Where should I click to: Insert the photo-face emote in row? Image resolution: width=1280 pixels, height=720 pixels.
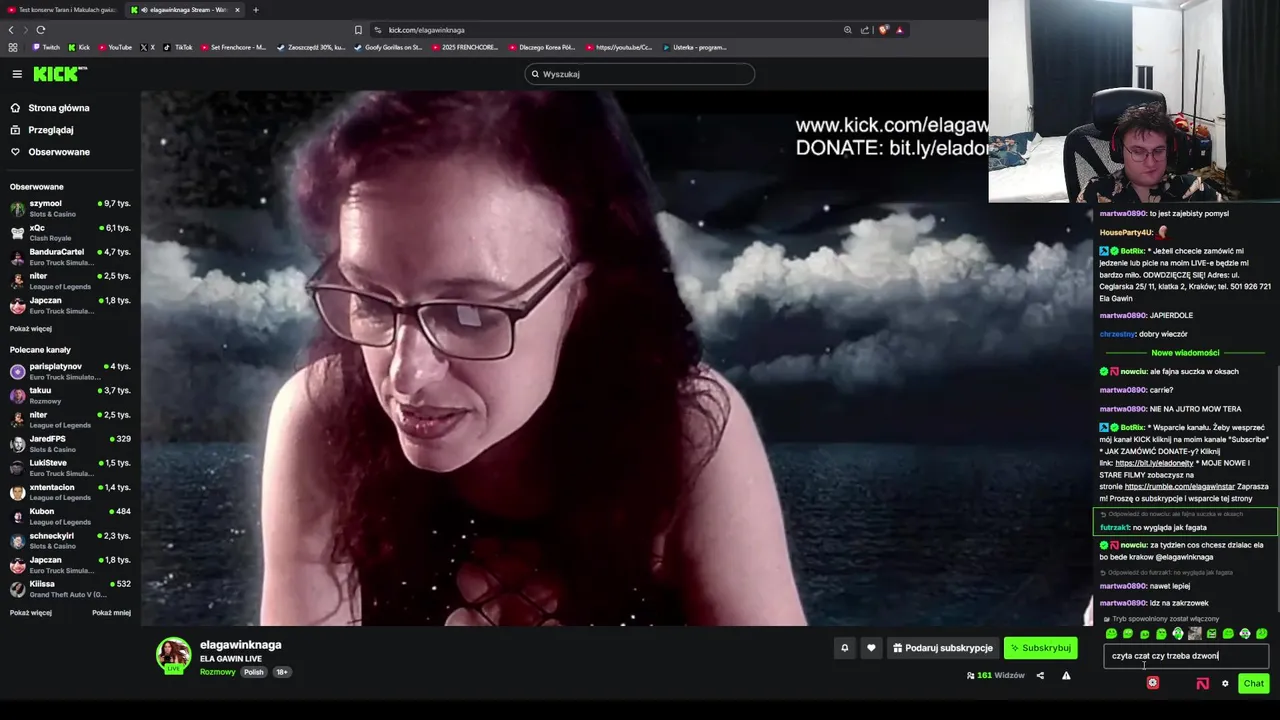1195,634
